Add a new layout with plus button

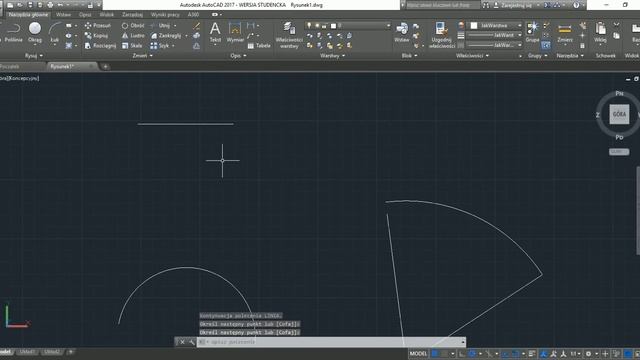[71, 352]
